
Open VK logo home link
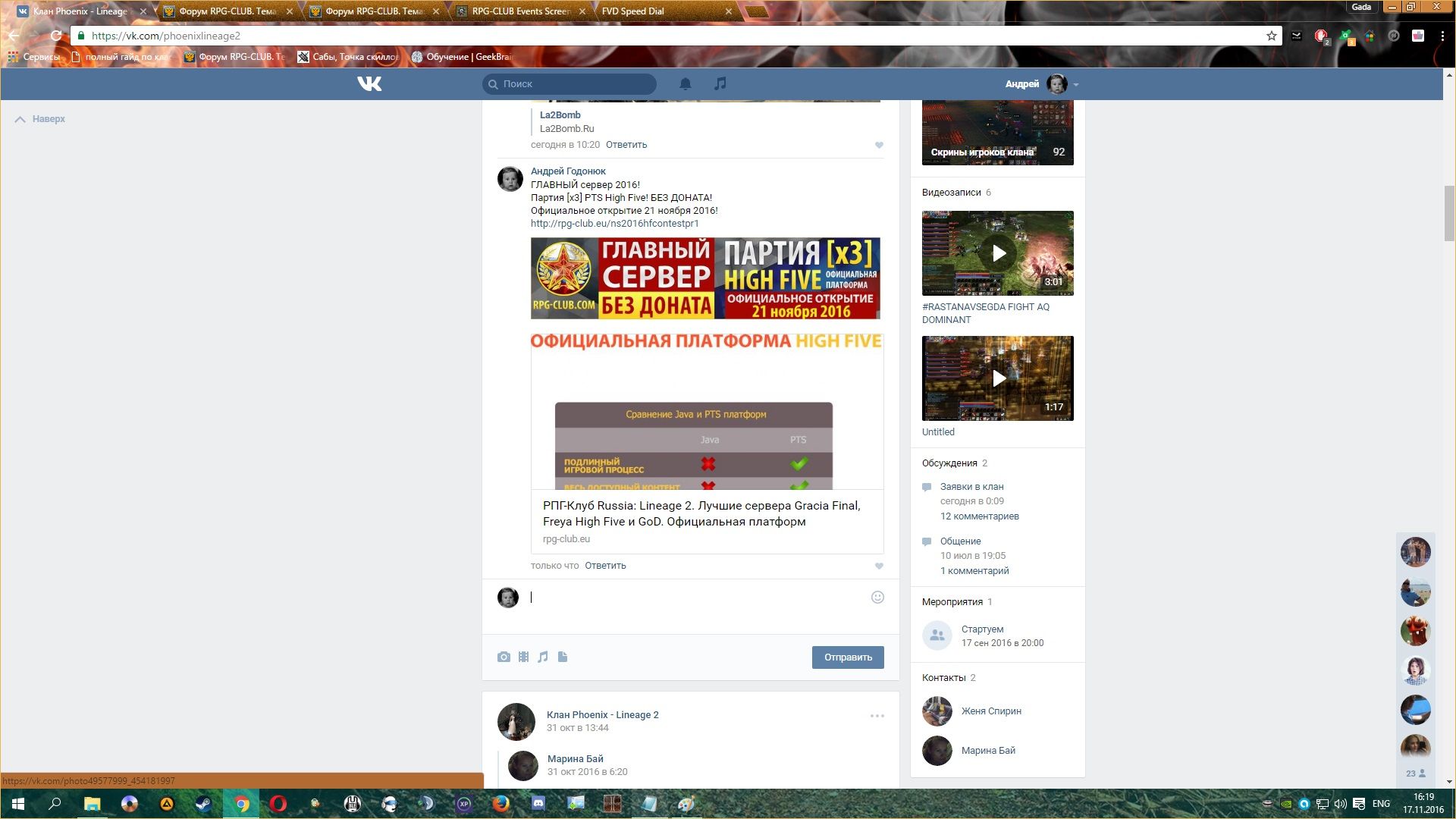(369, 83)
